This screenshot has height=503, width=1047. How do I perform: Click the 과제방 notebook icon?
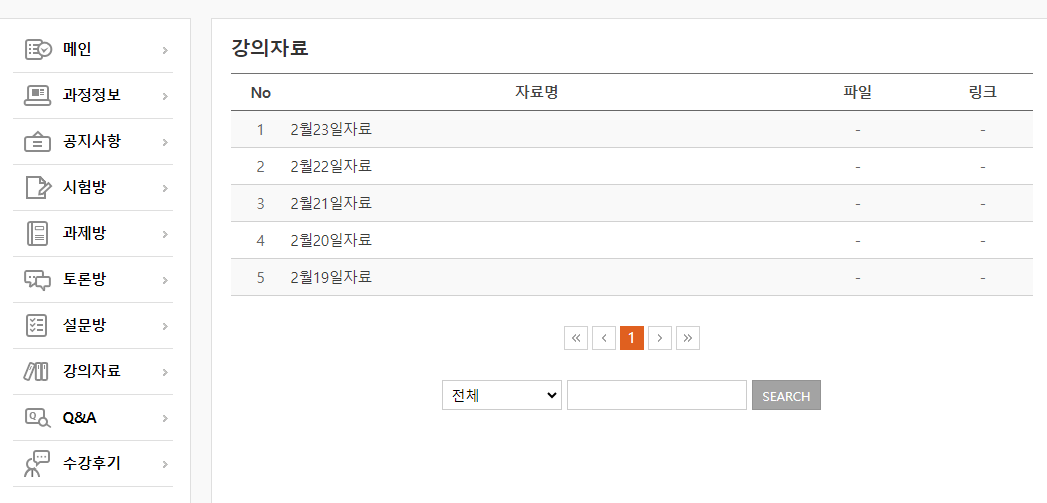[x=38, y=233]
